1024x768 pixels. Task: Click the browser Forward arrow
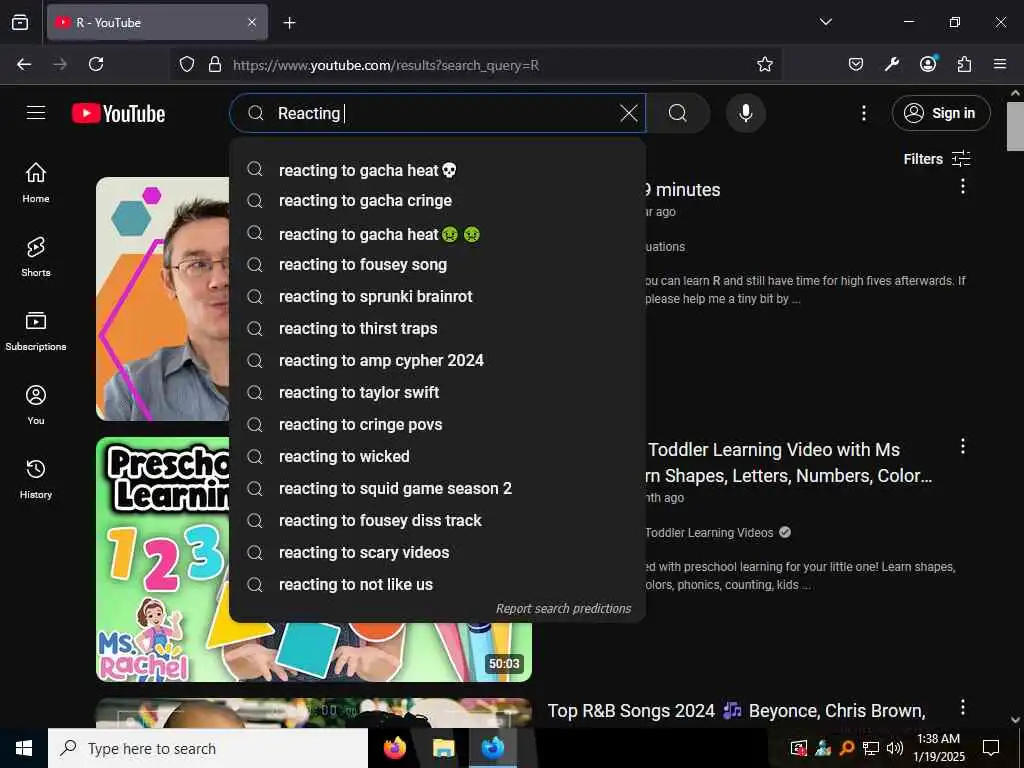(x=60, y=64)
